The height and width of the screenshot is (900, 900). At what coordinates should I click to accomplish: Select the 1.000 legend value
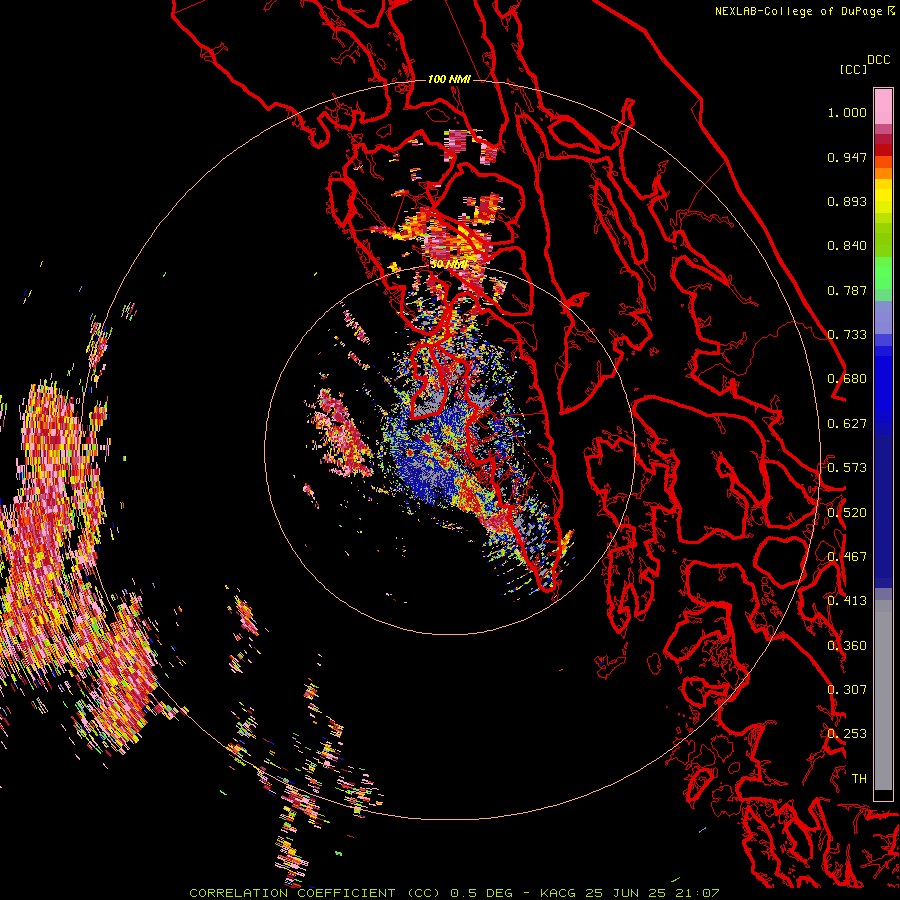[x=847, y=112]
